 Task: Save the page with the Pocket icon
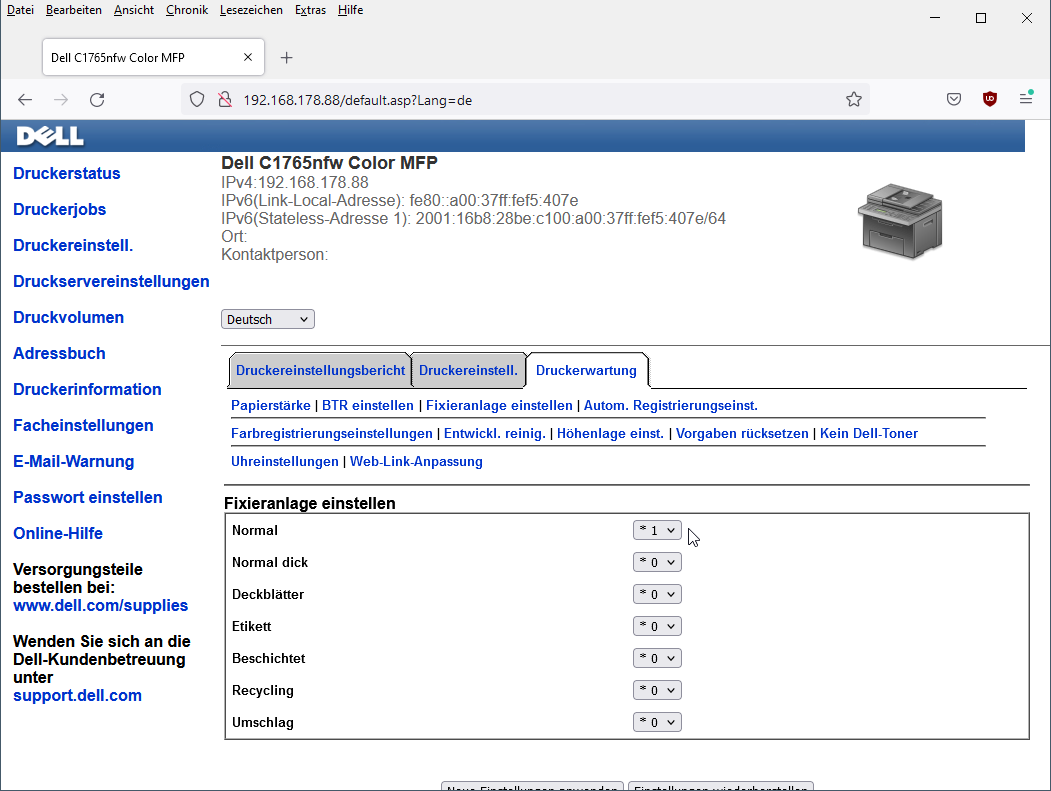(953, 99)
